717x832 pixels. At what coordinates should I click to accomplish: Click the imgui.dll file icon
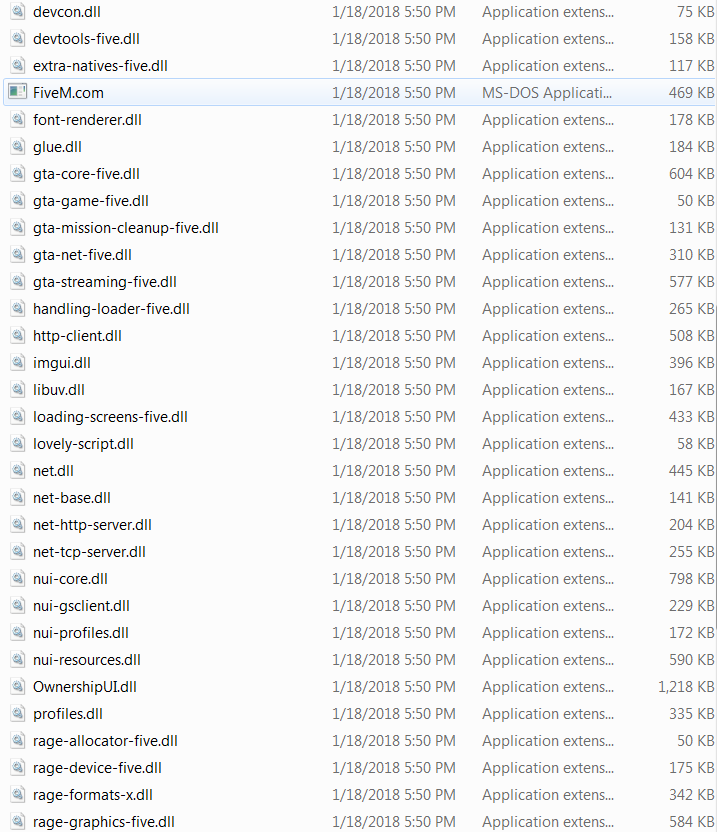coord(18,363)
